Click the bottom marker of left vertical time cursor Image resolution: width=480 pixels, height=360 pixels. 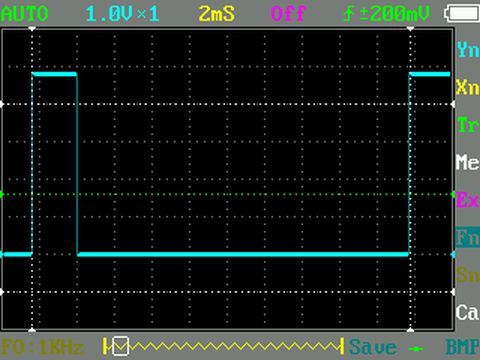click(32, 330)
